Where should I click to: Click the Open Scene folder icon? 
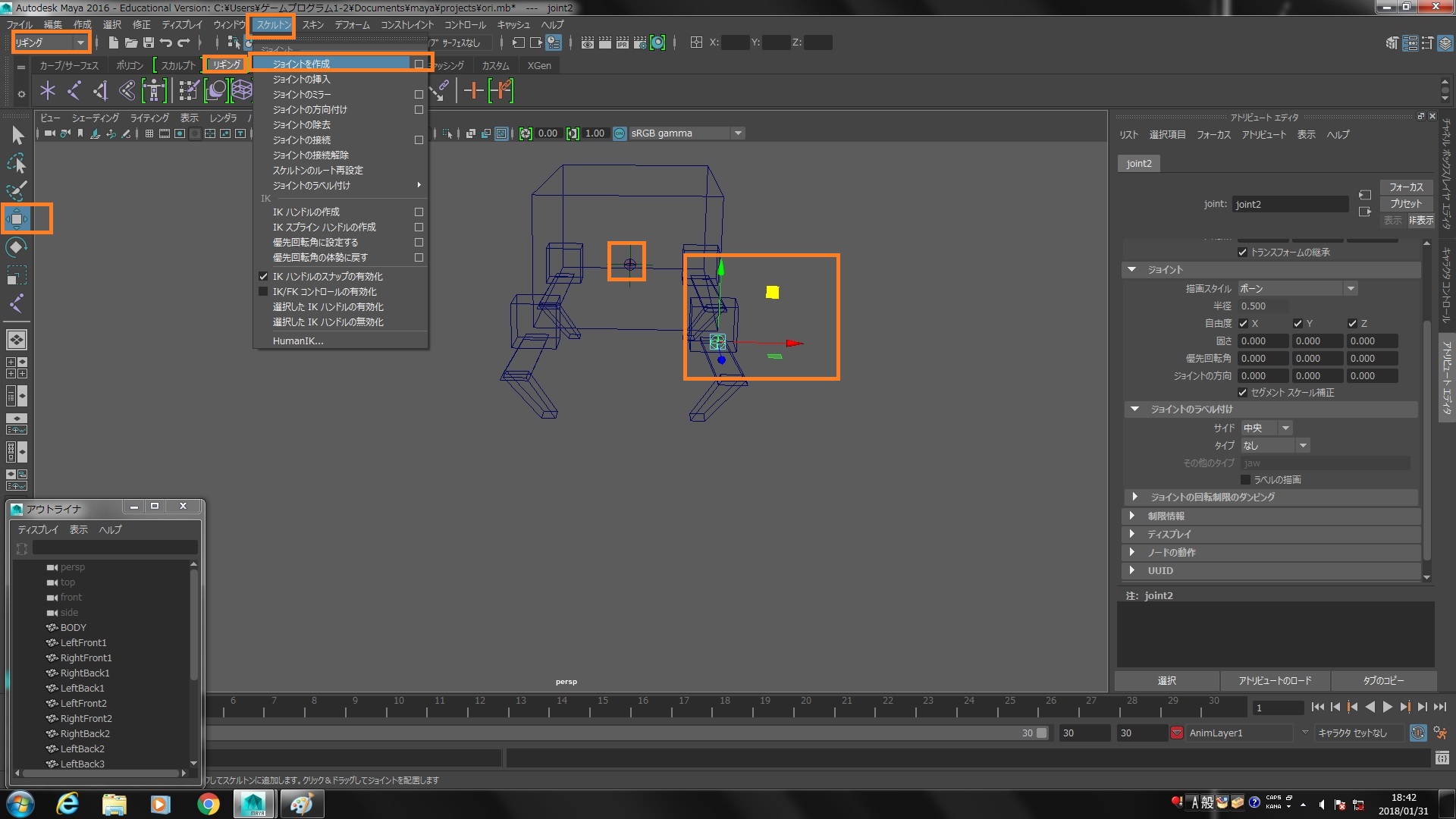click(131, 42)
